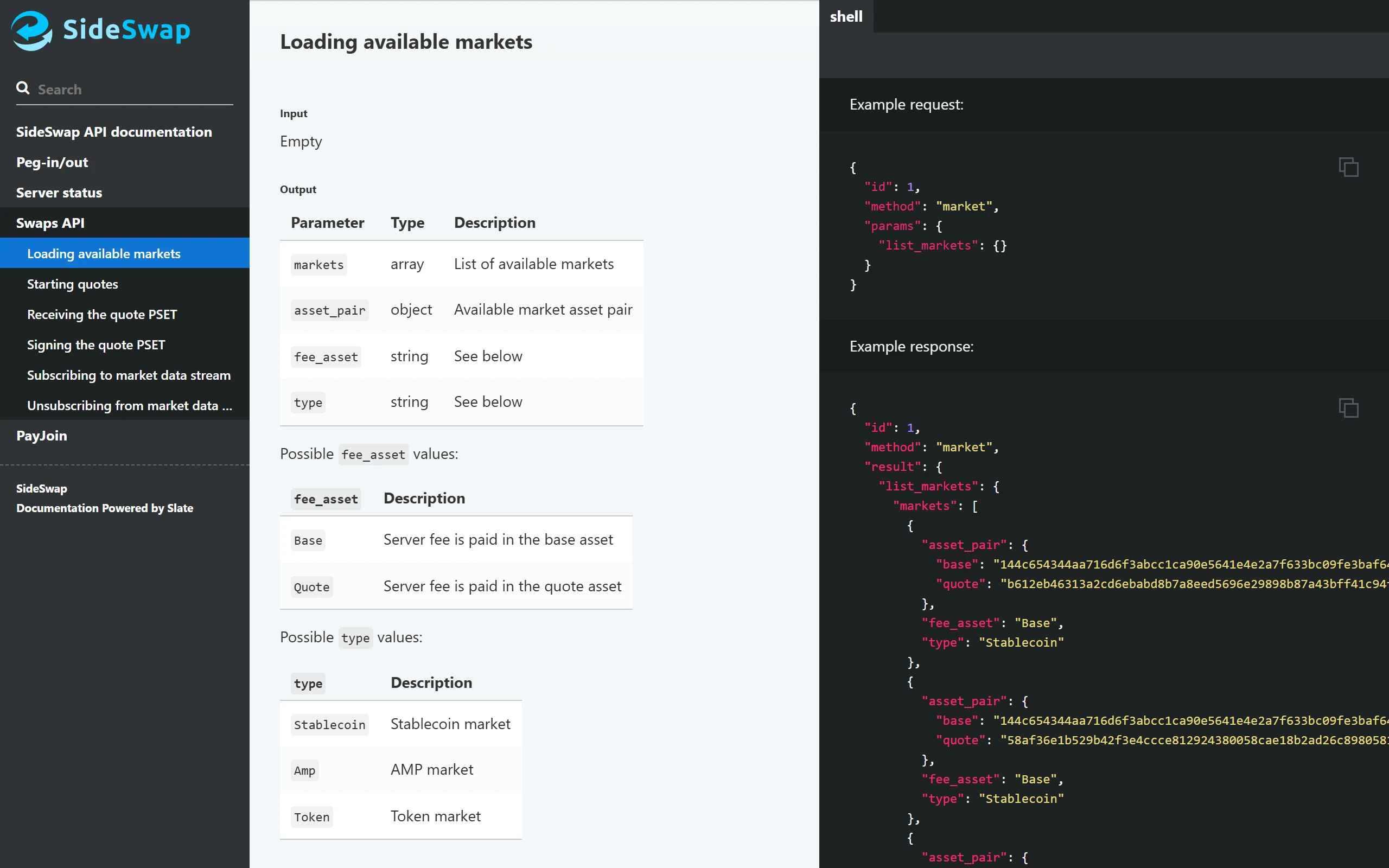1389x868 pixels.
Task: Click the Loading available markets heading
Action: [x=406, y=42]
